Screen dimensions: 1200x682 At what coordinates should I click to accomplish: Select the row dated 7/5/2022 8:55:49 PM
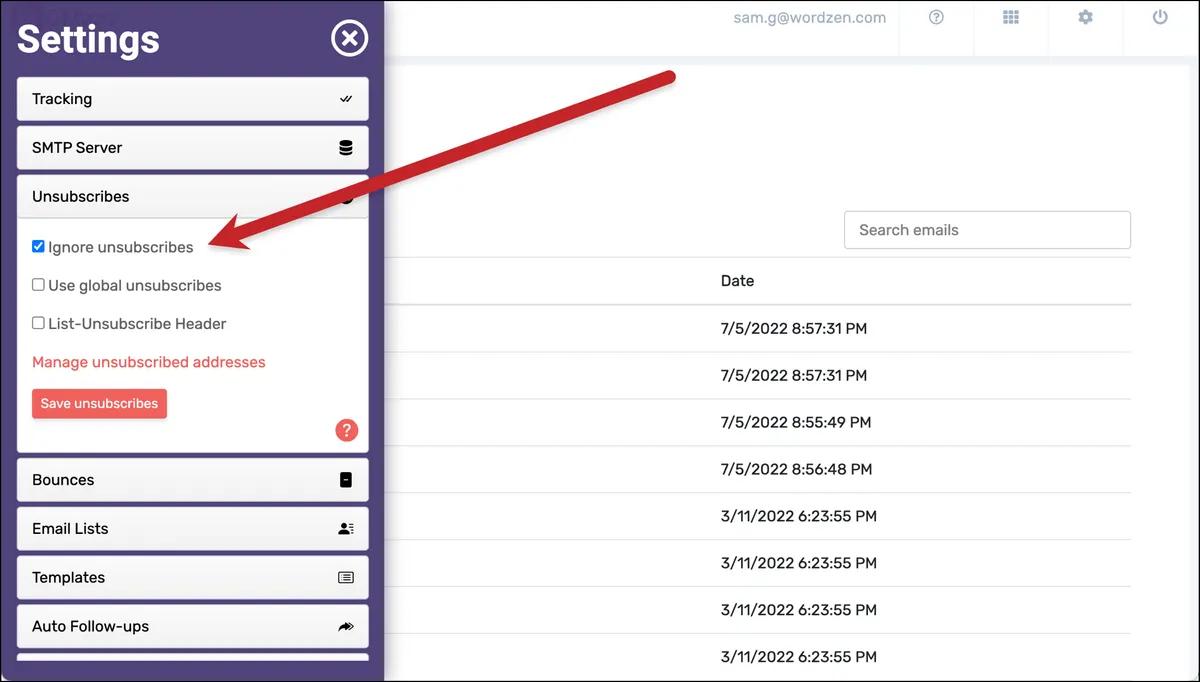pos(758,422)
